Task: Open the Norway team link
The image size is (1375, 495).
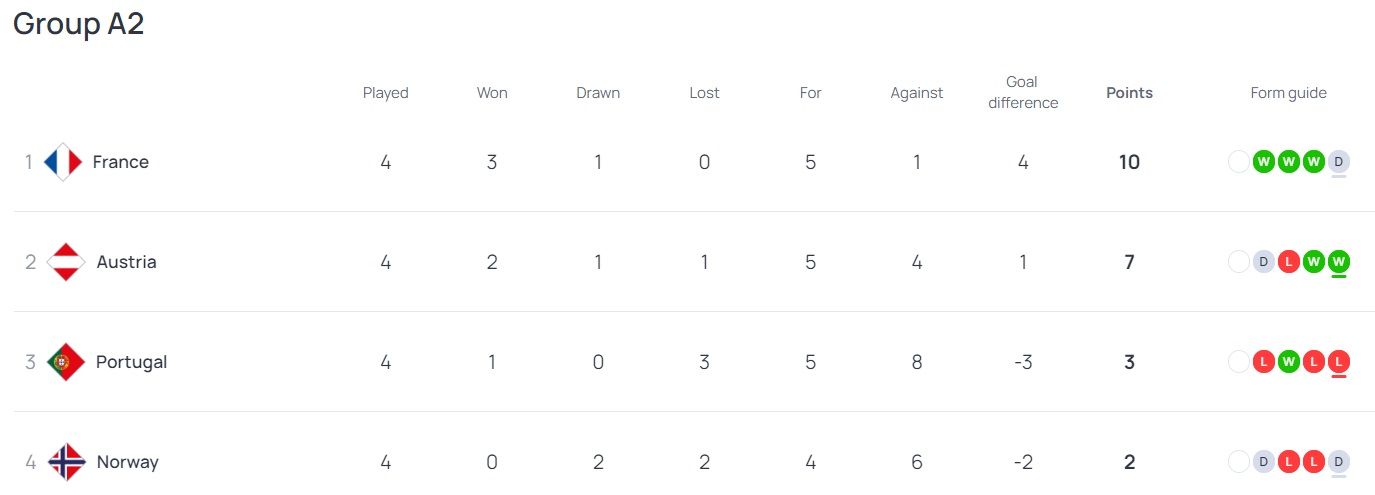Action: (127, 462)
